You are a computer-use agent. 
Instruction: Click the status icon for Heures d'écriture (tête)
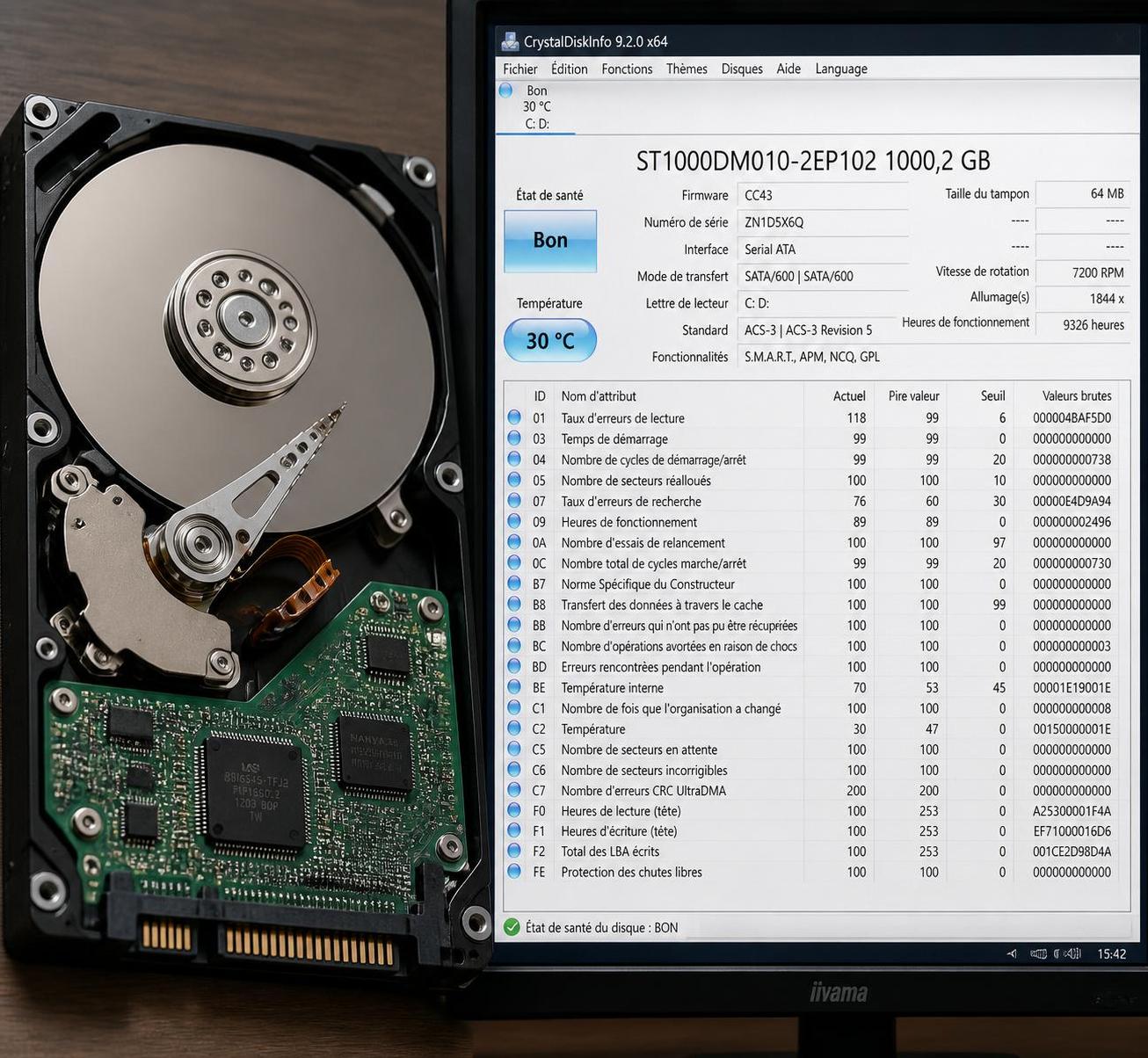pyautogui.click(x=514, y=830)
